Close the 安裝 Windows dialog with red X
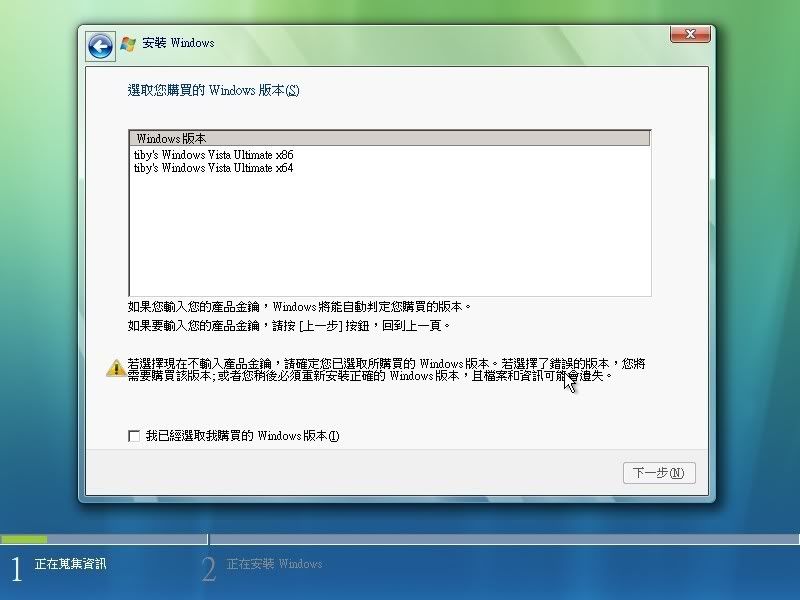800x600 pixels. (690, 35)
